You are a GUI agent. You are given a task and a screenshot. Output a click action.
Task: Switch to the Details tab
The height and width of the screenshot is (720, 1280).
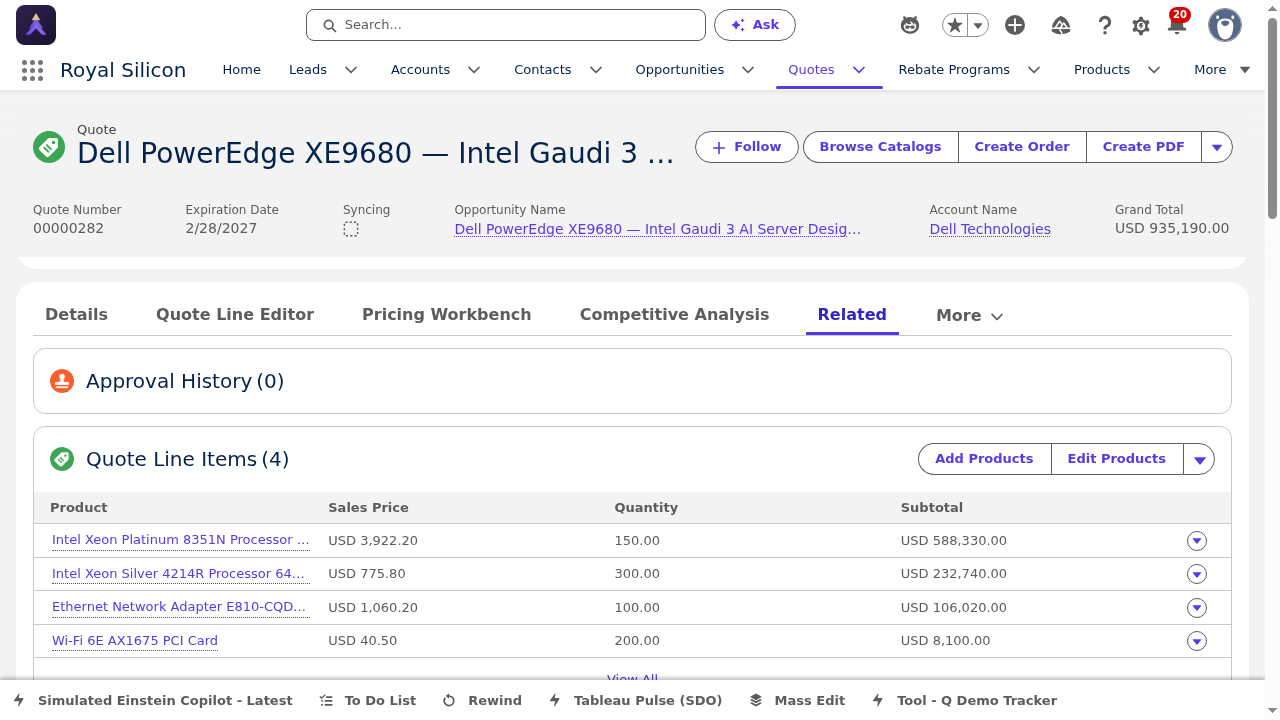point(76,314)
